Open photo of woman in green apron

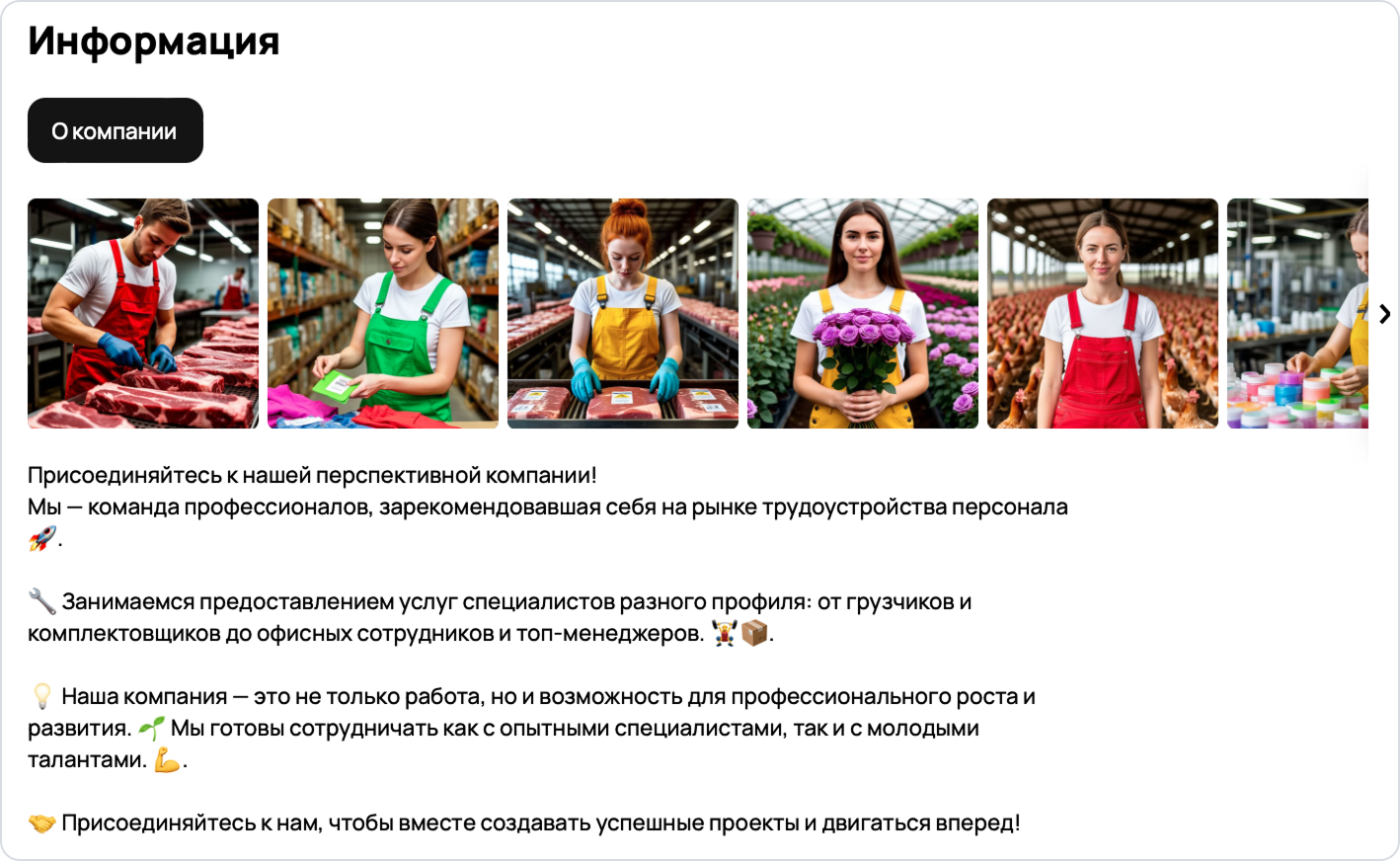383,313
